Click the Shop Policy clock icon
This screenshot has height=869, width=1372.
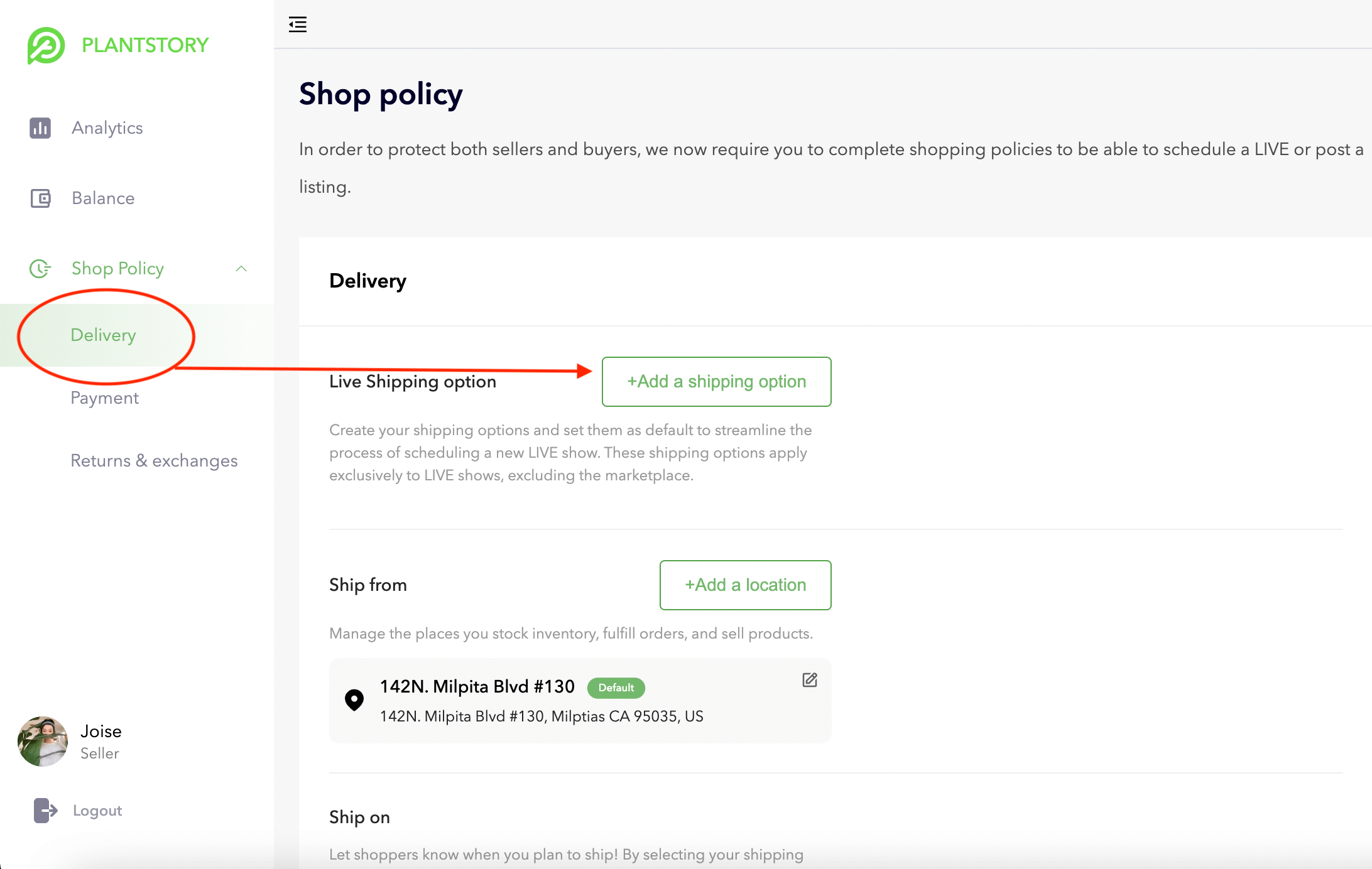[40, 269]
